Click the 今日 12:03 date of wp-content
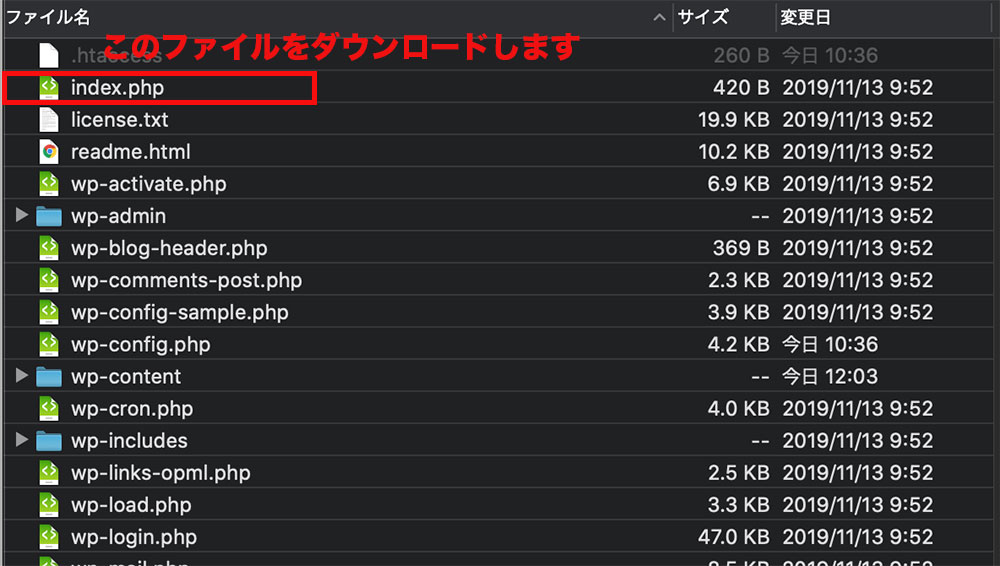Screen dimensions: 1000x566 [x=830, y=376]
